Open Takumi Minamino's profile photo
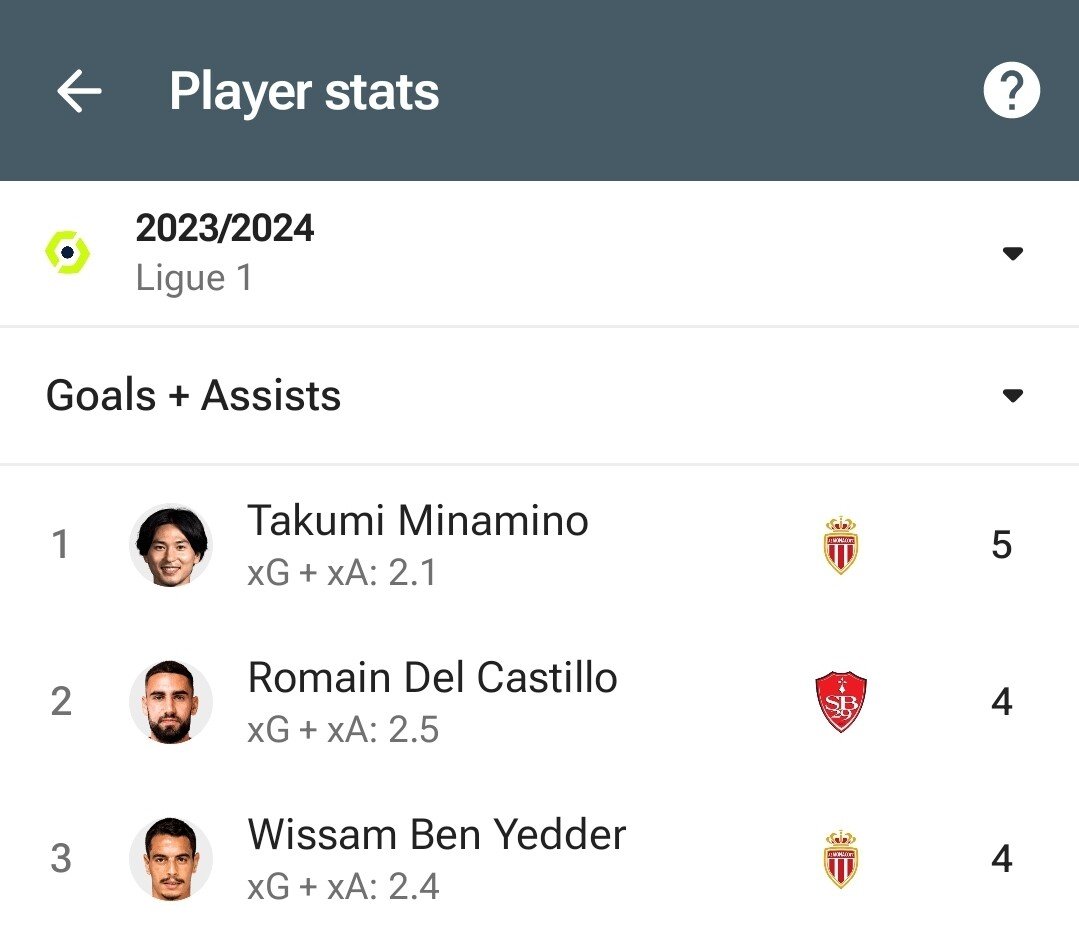This screenshot has width=1079, height=926. pyautogui.click(x=171, y=545)
